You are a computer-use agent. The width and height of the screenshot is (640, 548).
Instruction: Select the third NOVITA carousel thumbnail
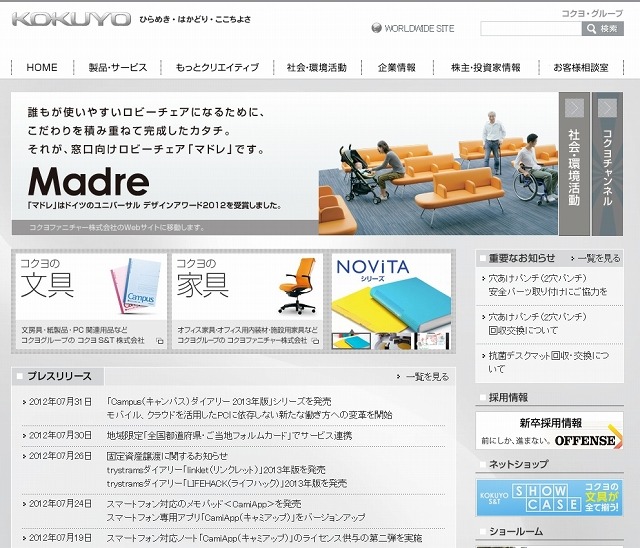[x=432, y=341]
